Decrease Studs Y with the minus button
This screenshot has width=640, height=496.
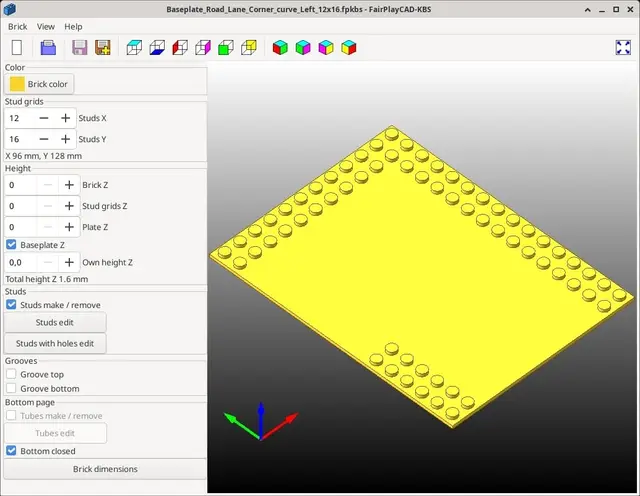tap(44, 139)
